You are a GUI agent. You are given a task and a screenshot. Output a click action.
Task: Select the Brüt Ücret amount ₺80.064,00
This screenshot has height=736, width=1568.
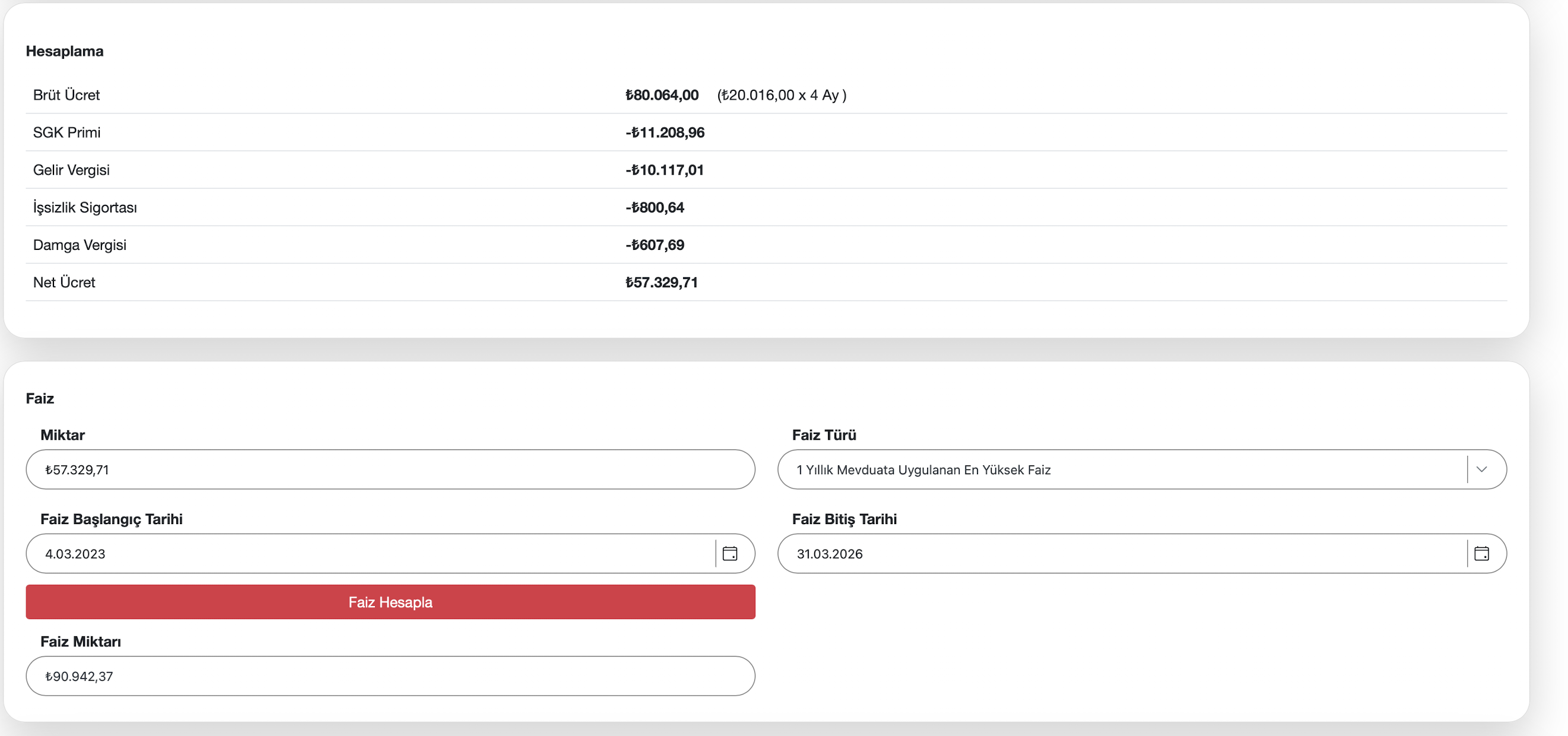(x=662, y=95)
